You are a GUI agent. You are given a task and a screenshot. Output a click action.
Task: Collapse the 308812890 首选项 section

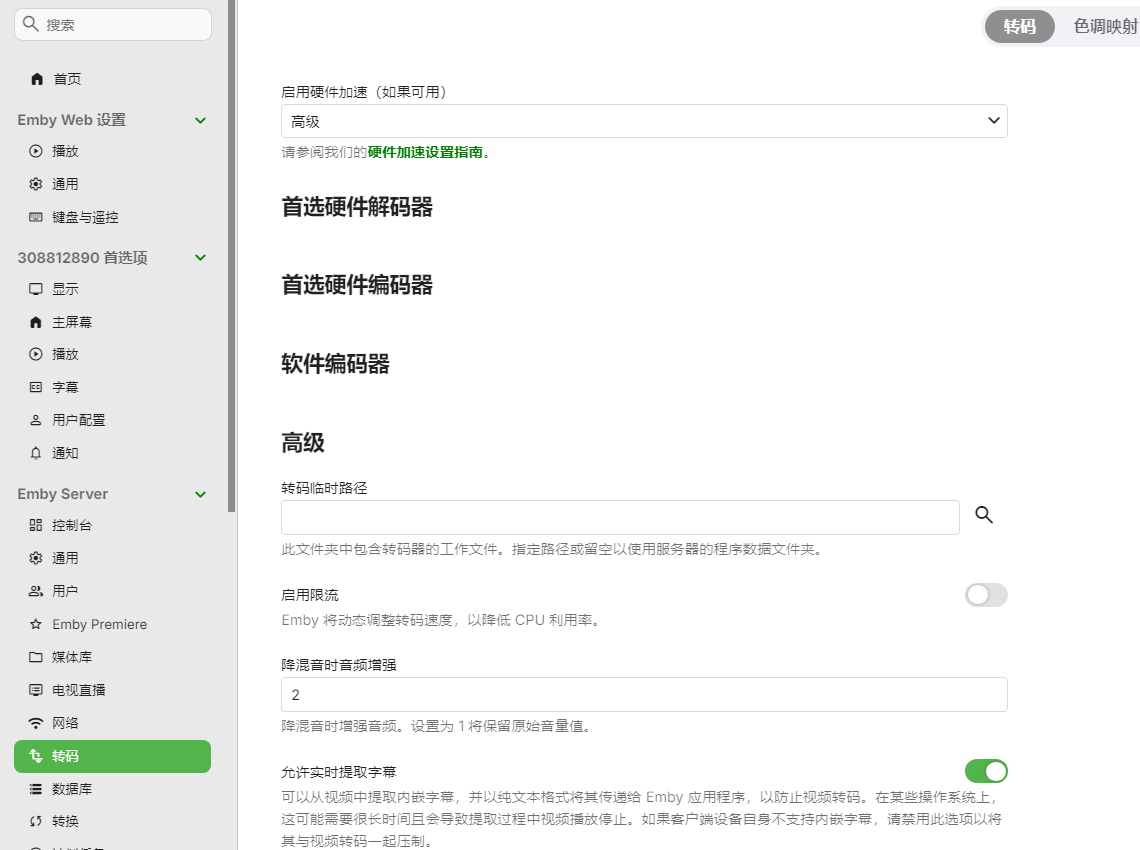tap(200, 258)
